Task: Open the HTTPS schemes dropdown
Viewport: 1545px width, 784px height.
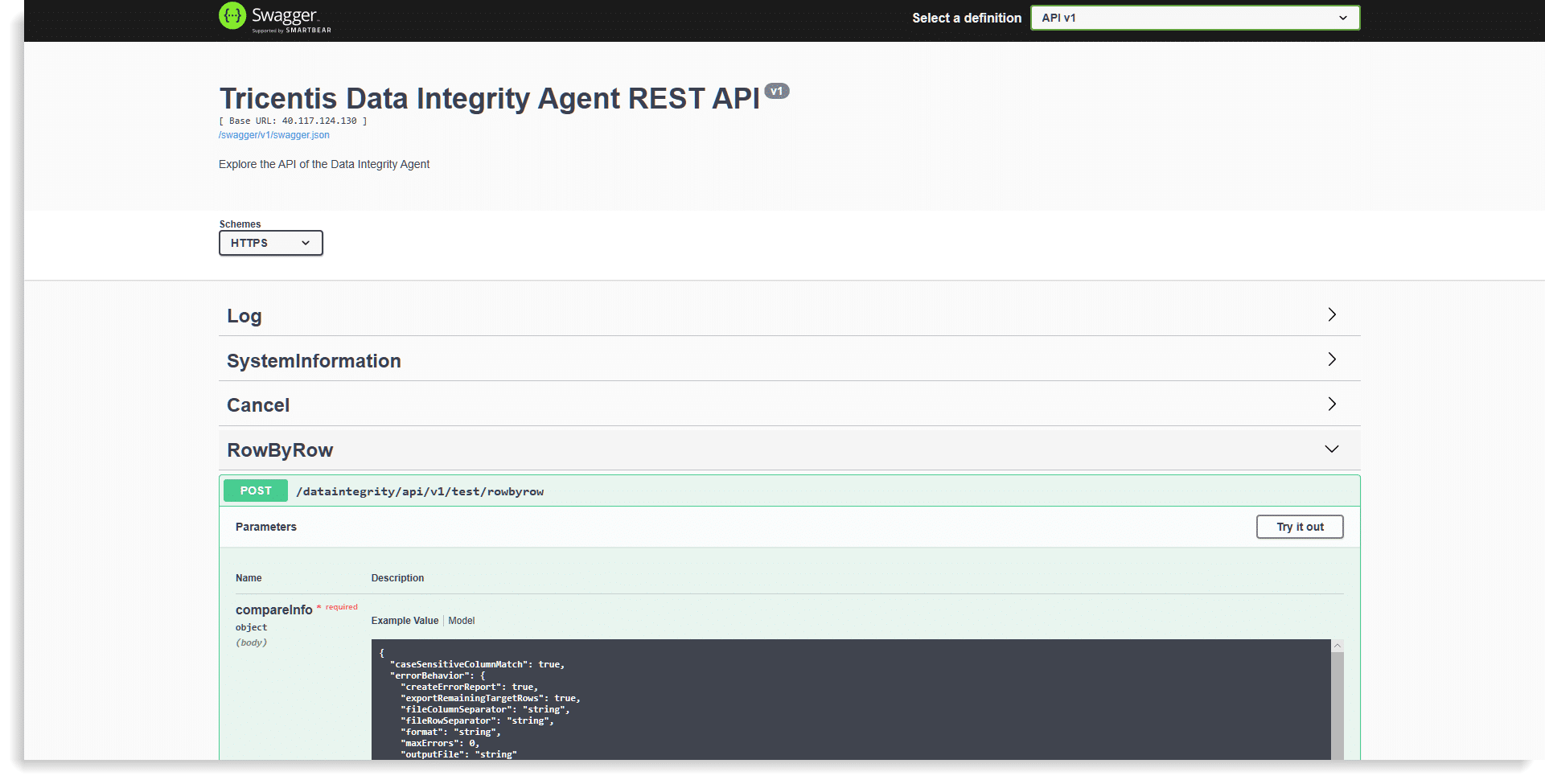Action: [x=271, y=243]
